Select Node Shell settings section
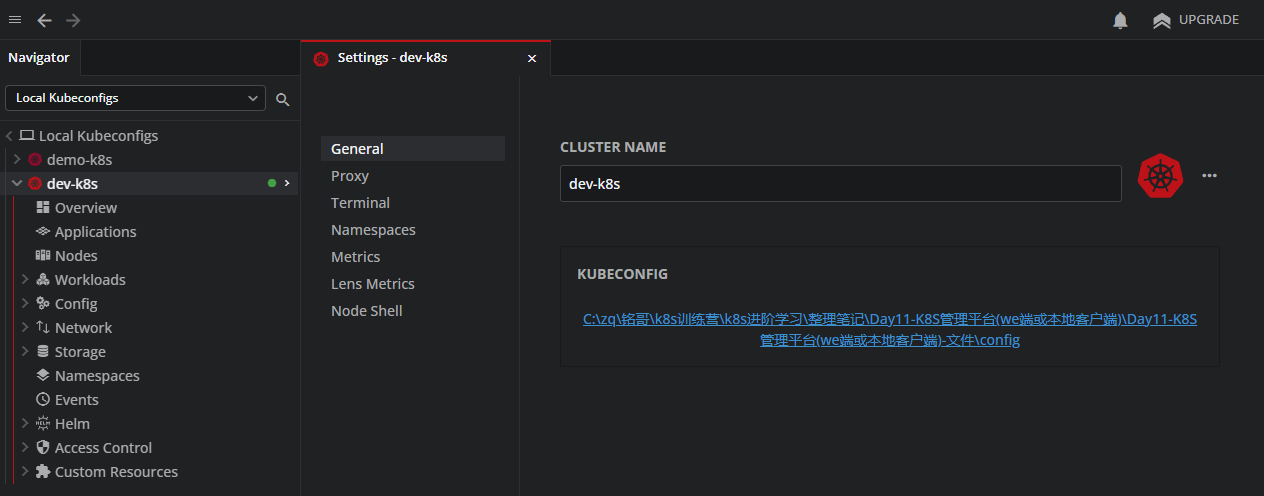The height and width of the screenshot is (496, 1264). (413, 311)
